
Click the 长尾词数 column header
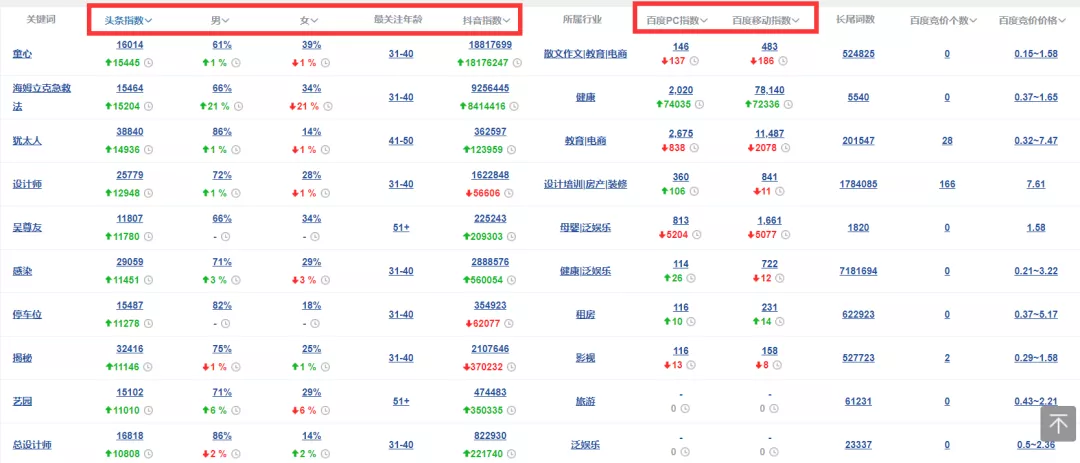[x=855, y=19]
